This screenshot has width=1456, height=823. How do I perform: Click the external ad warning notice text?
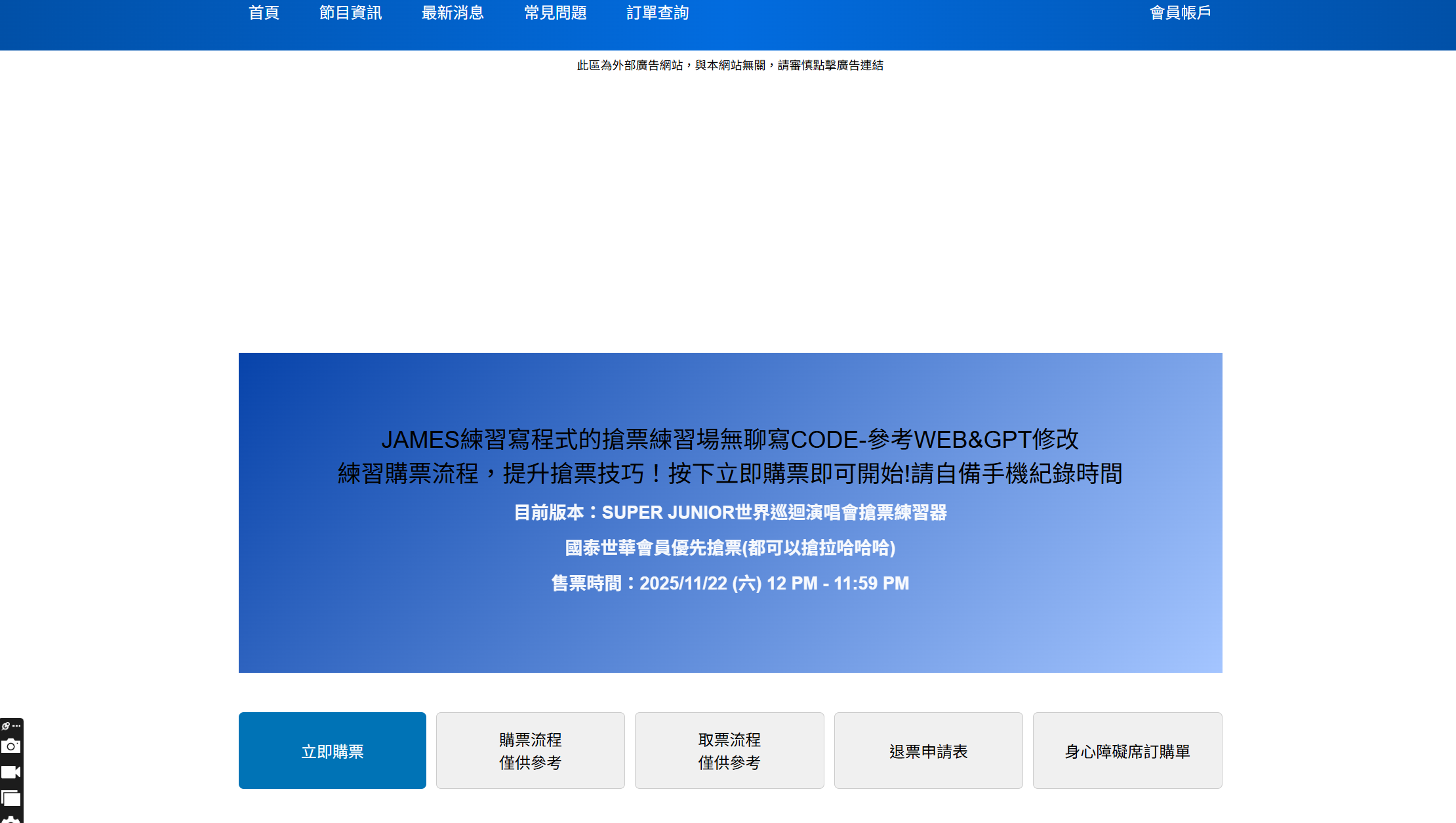click(x=729, y=66)
